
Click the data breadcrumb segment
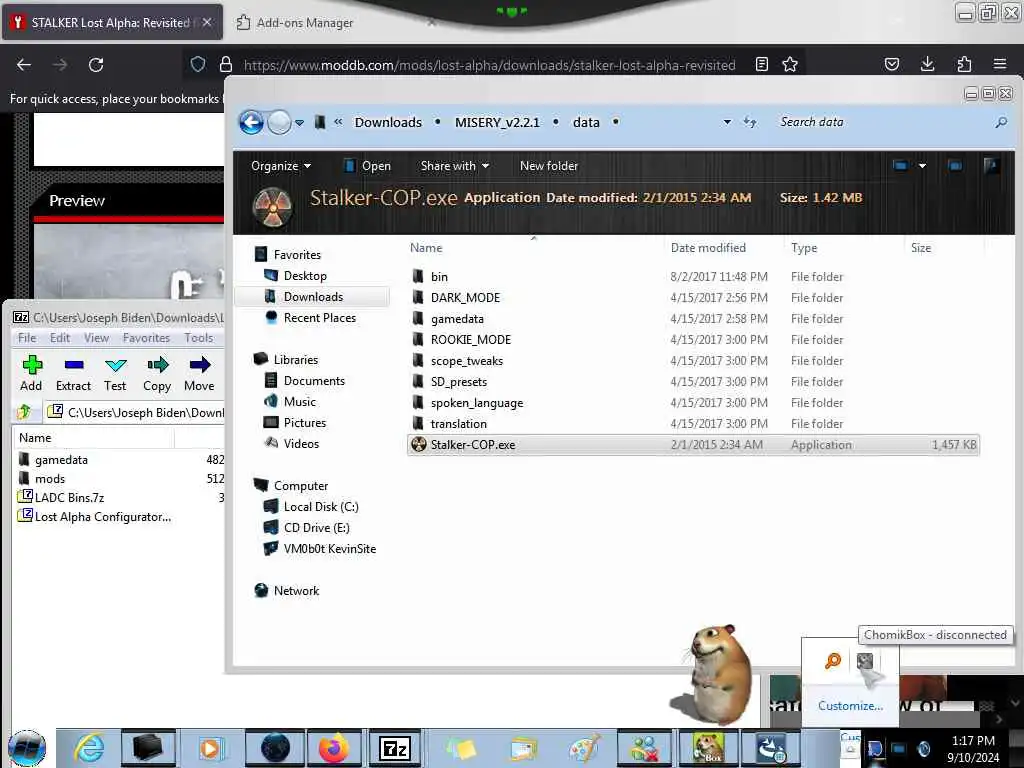coord(586,122)
